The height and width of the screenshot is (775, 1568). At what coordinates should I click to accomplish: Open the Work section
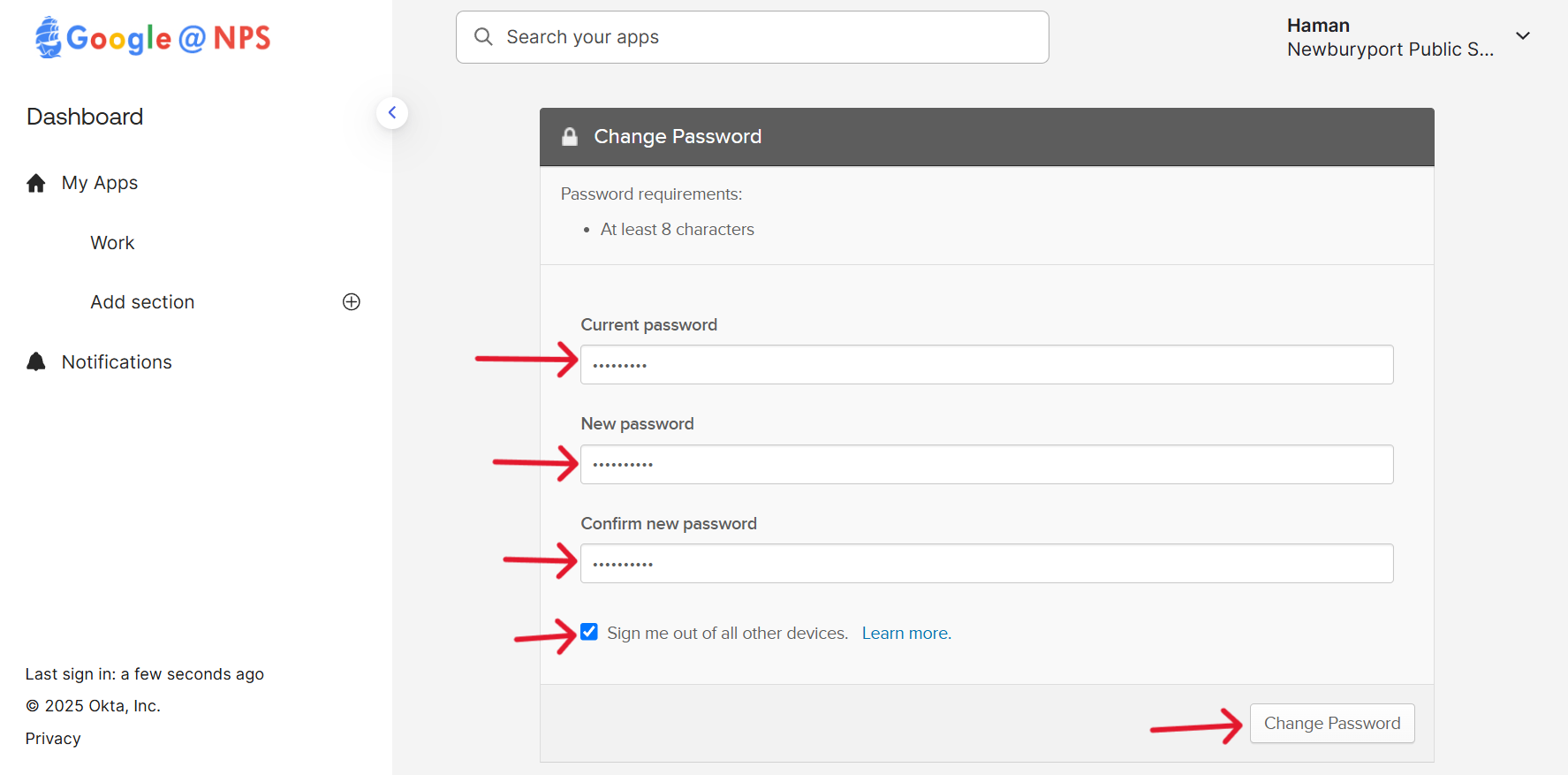tap(112, 243)
